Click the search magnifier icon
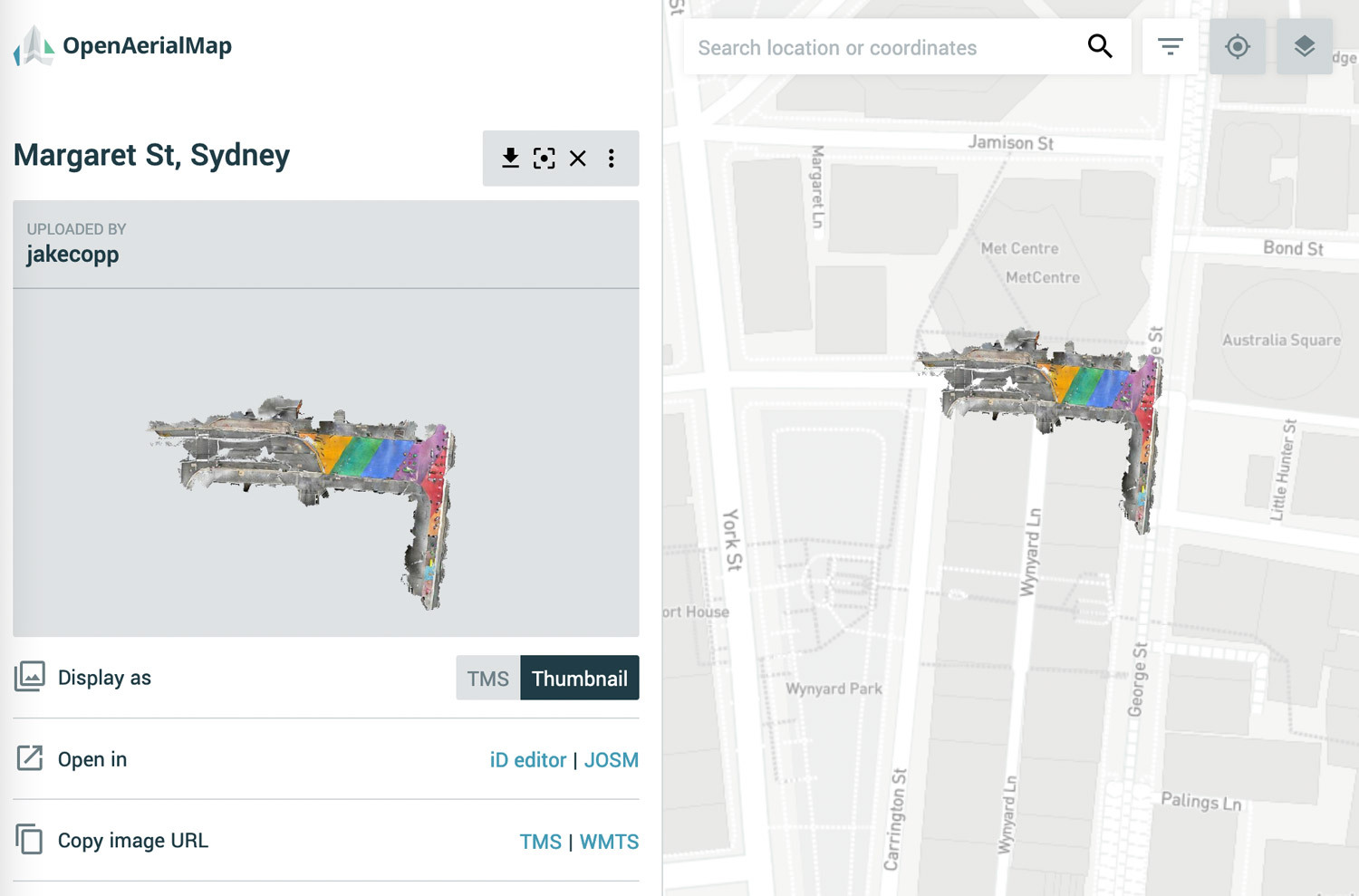This screenshot has height=896, width=1359. point(1100,46)
